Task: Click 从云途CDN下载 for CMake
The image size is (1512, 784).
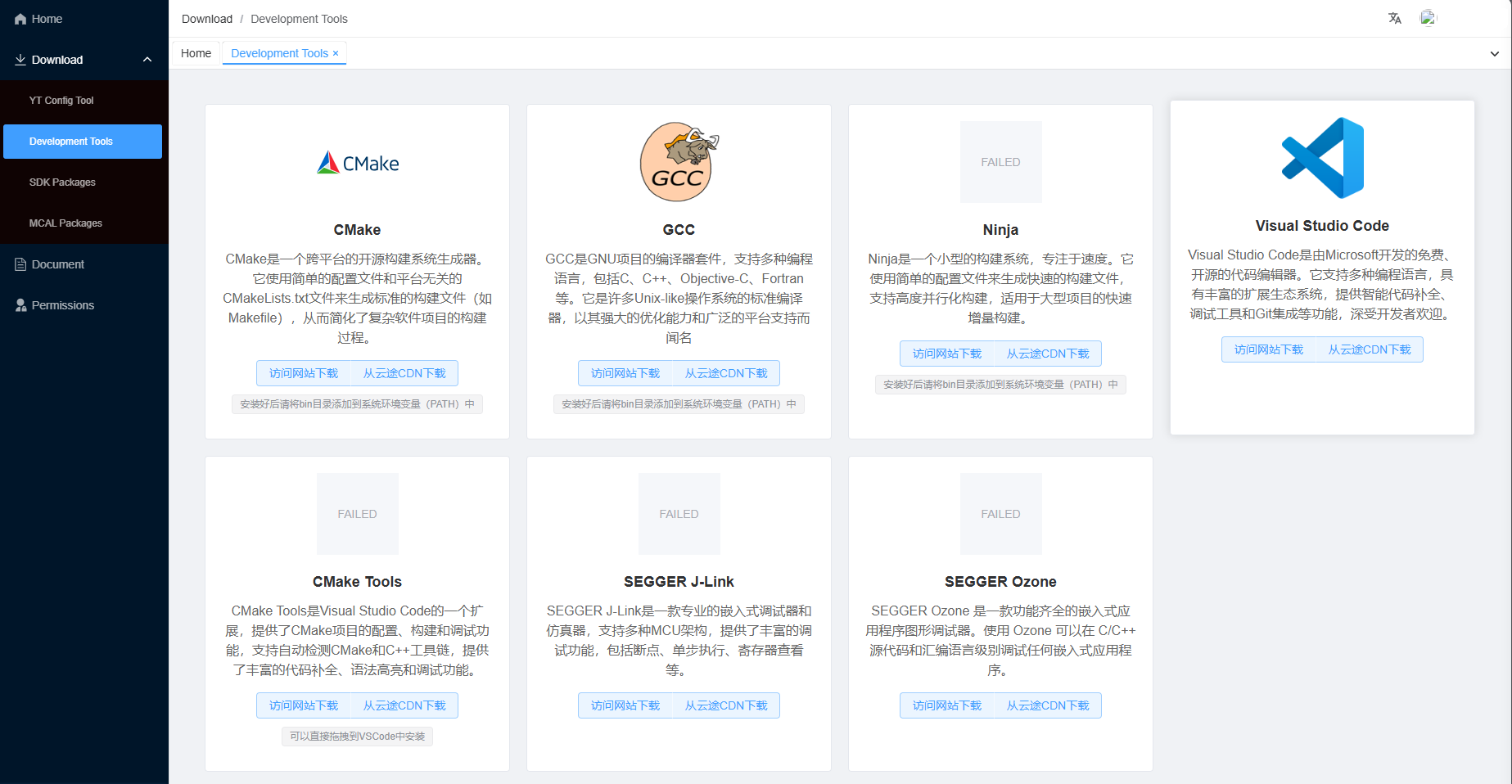Action: (404, 373)
